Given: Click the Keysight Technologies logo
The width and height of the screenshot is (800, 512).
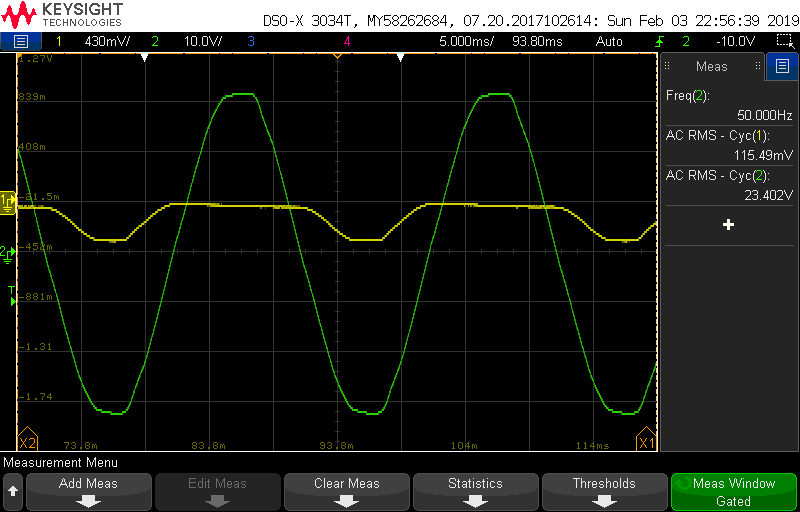Looking at the screenshot, I should click(x=63, y=14).
